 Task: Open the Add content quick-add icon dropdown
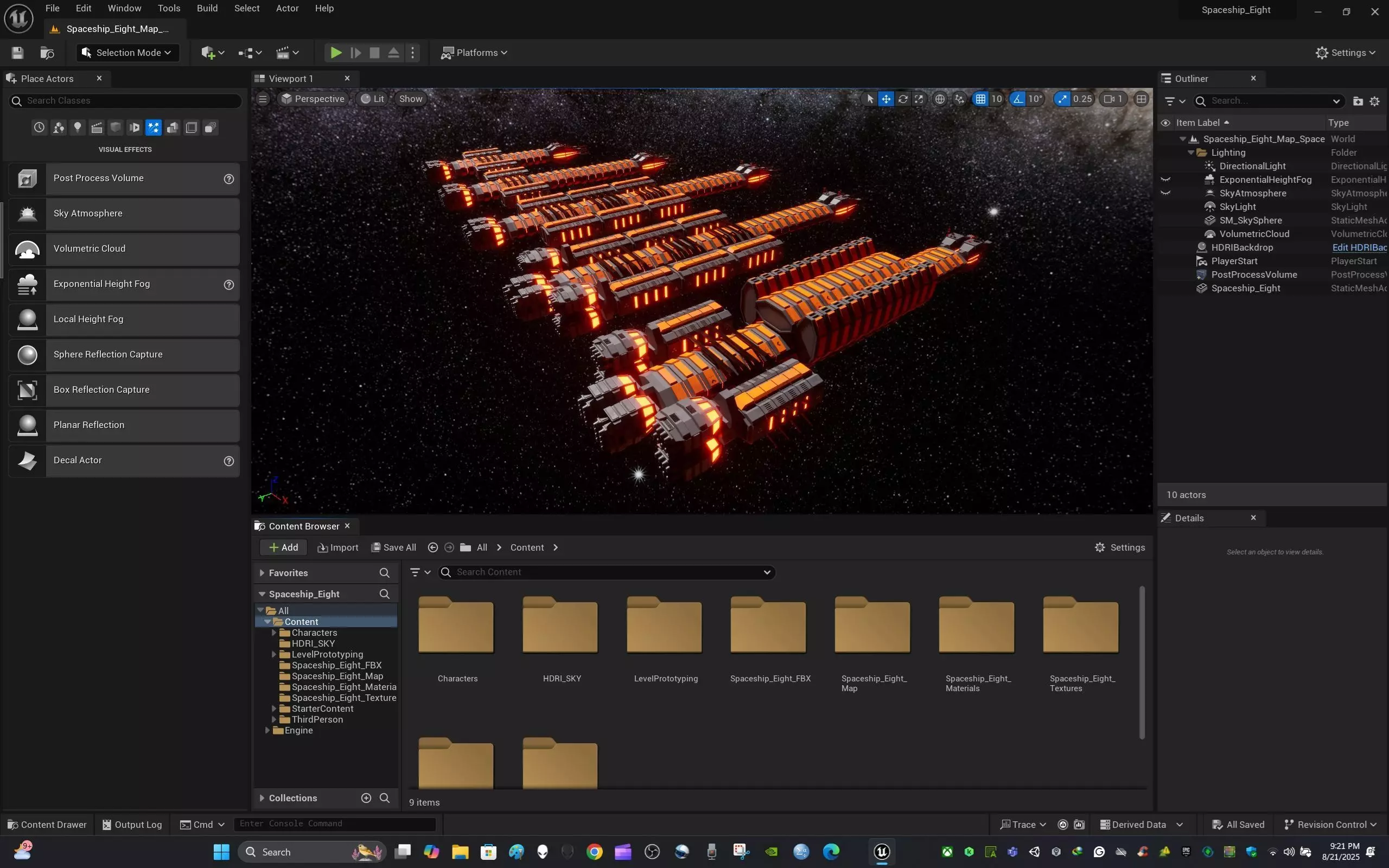[x=212, y=53]
